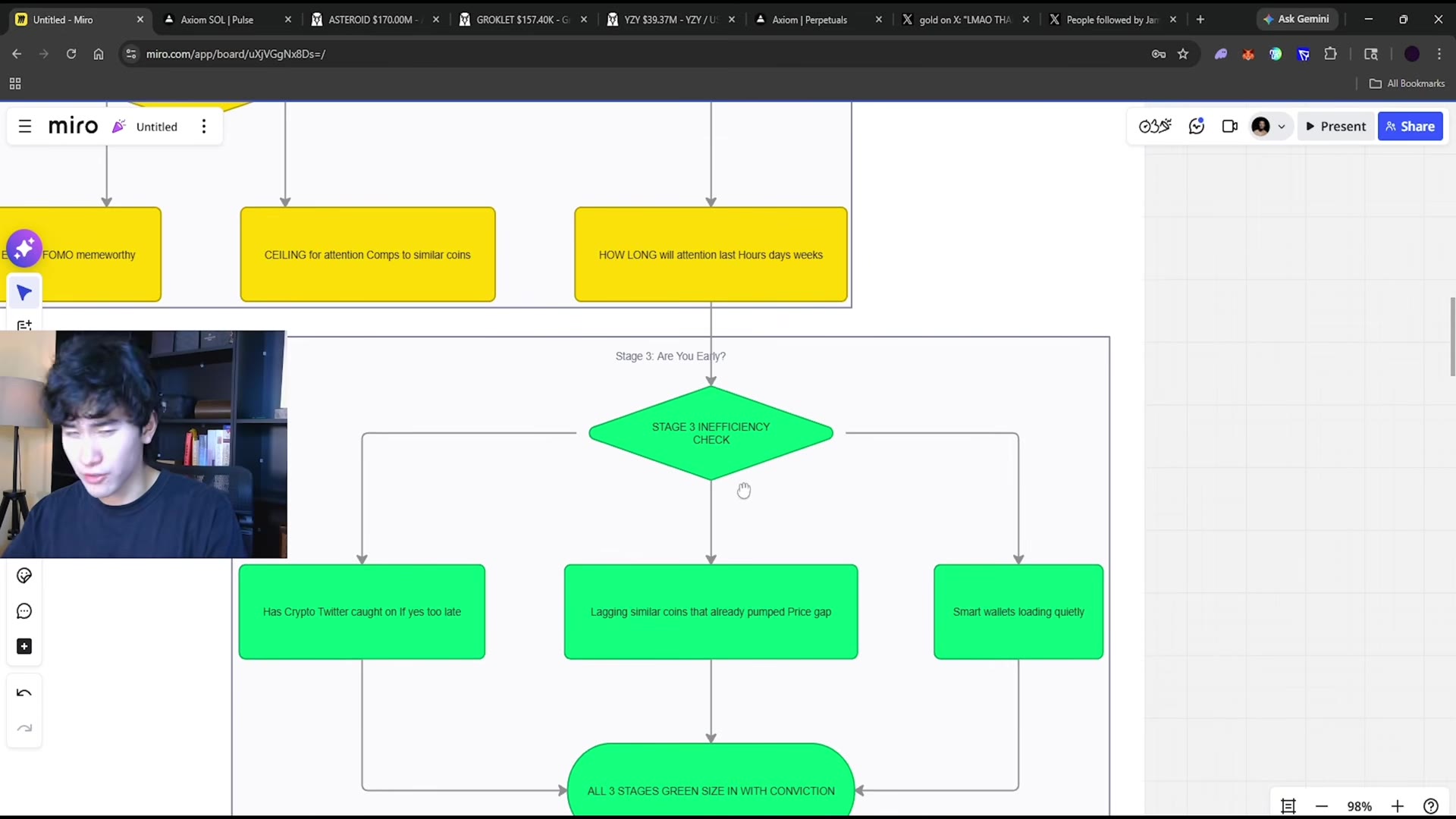Reload the Miro page
The height and width of the screenshot is (819, 1456).
(71, 54)
